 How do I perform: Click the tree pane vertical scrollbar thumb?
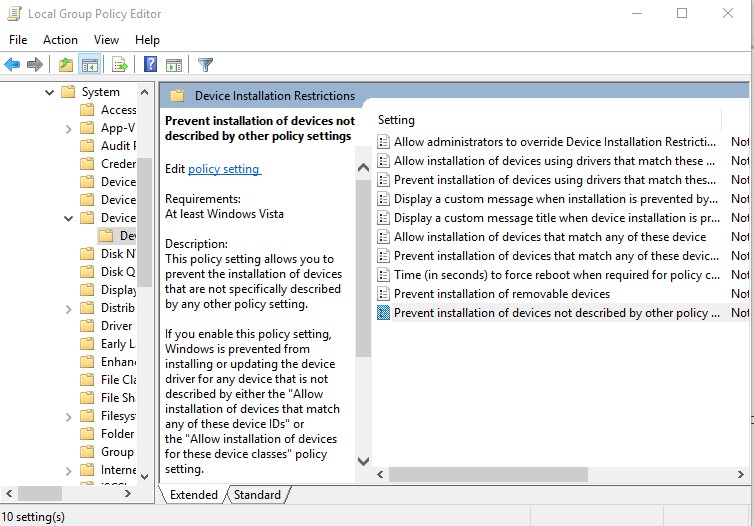[144, 222]
